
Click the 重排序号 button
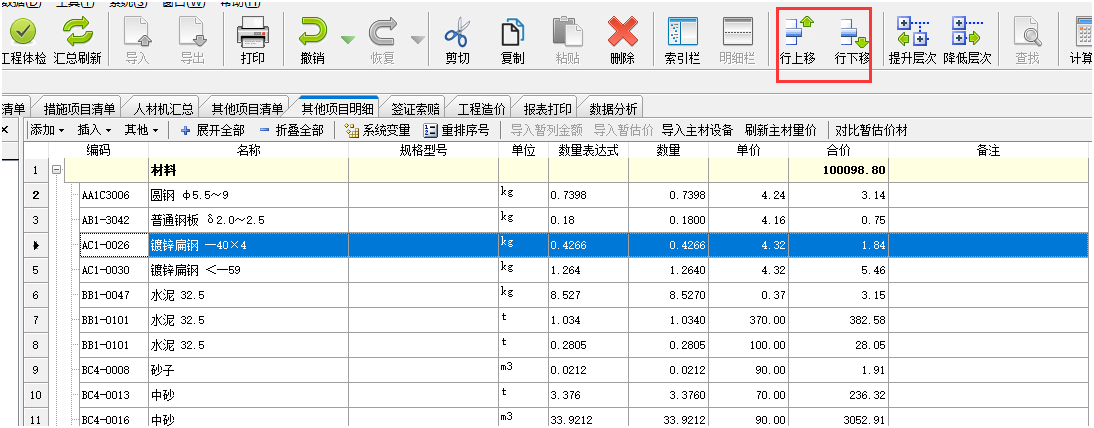tap(457, 130)
